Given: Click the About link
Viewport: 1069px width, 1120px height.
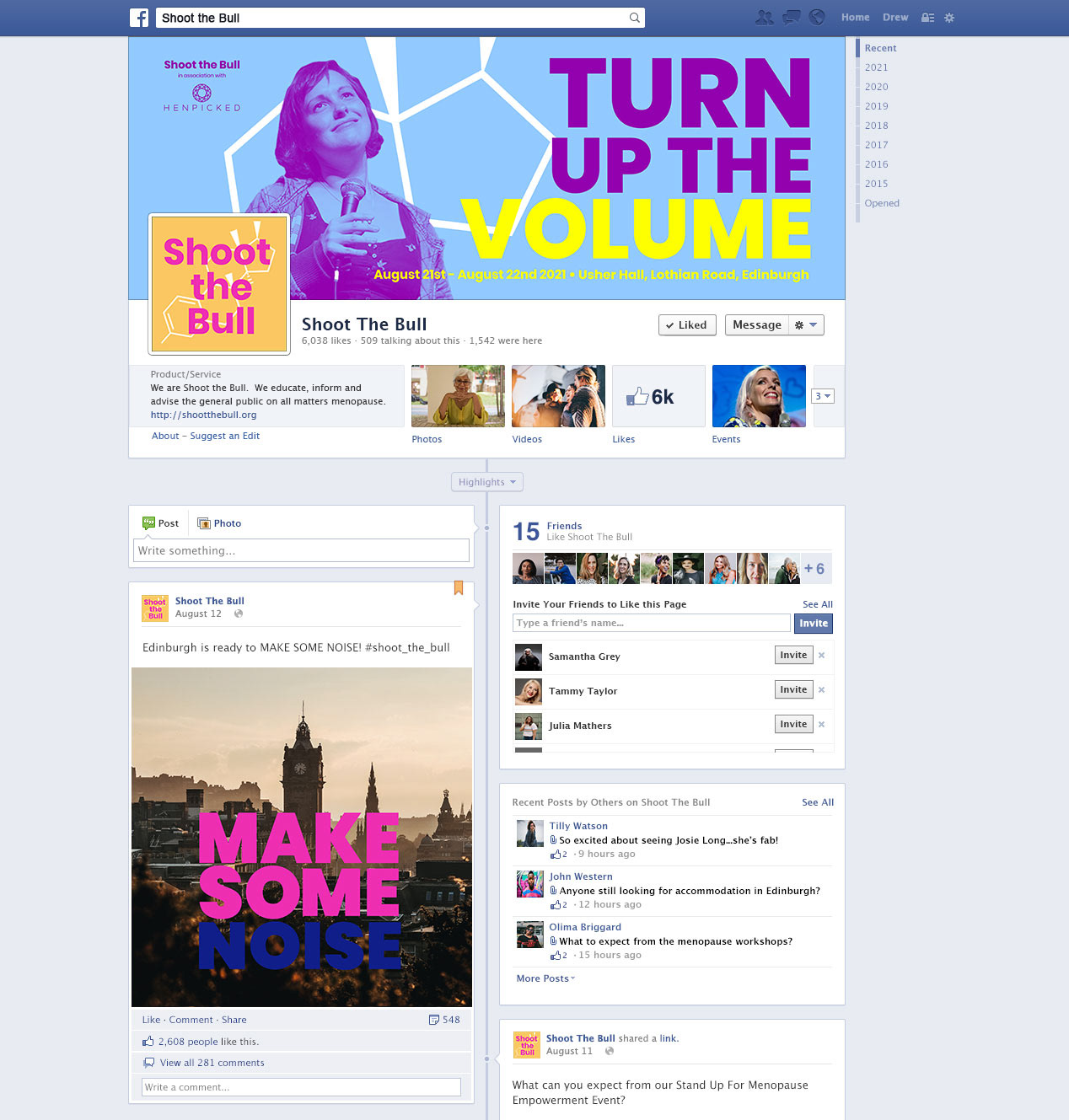Looking at the screenshot, I should pos(165,436).
